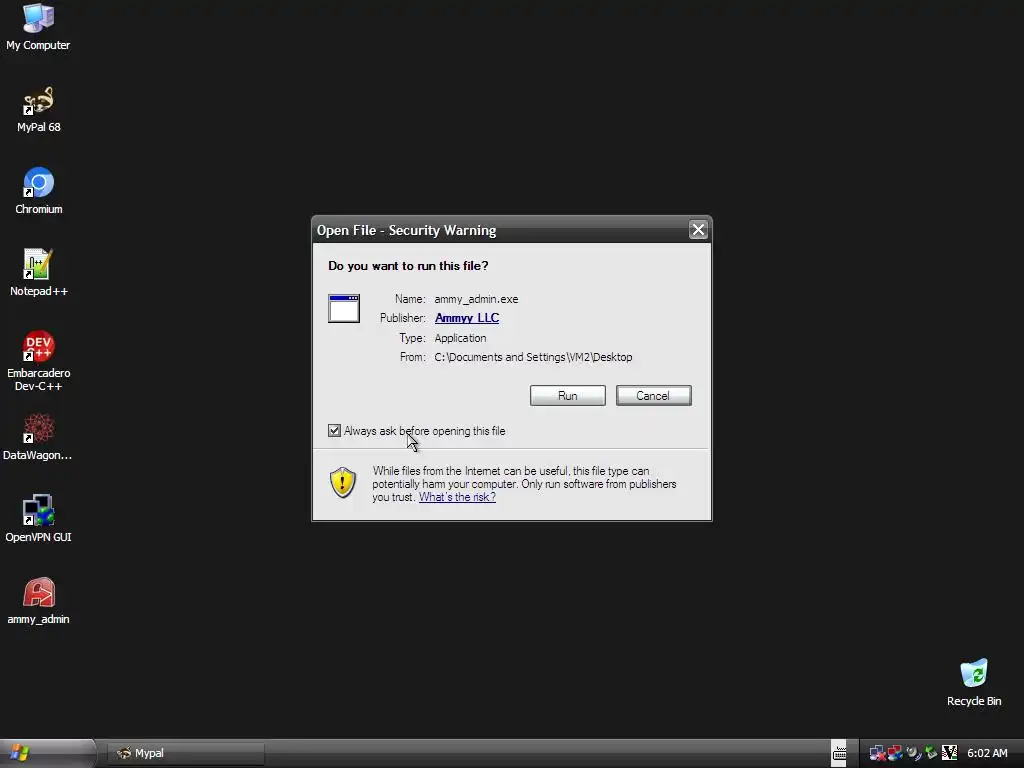This screenshot has width=1024, height=768.
Task: Select the MyPal 68 browser shortcut
Action: [x=38, y=110]
